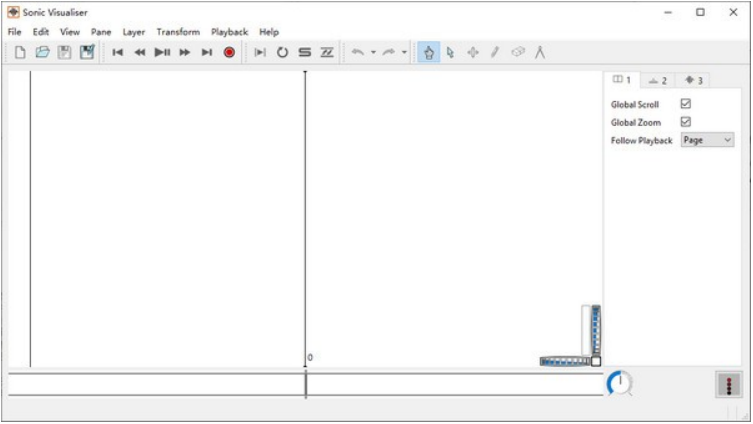Screen dimensions: 753x424
Task: Select the Draw pencil tool
Action: [x=495, y=52]
